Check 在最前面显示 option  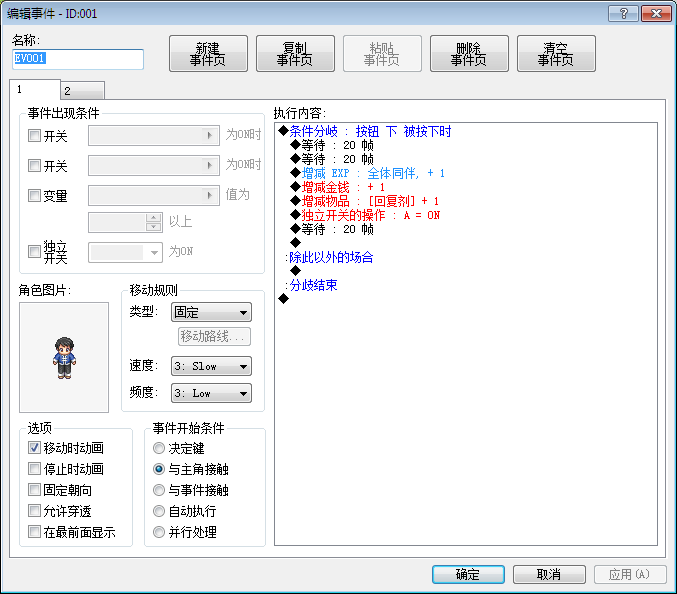tap(34, 531)
